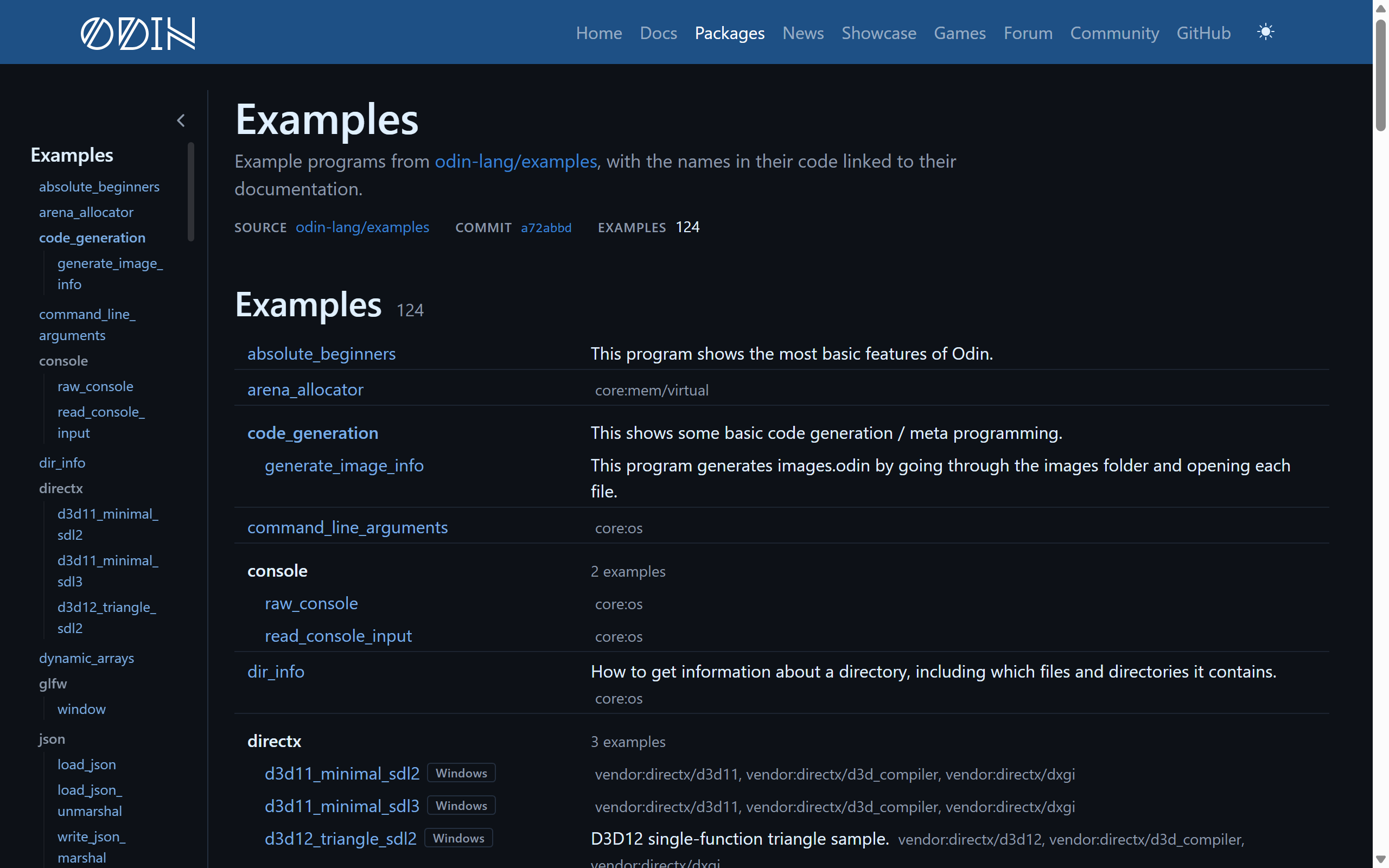Go to the News nav item
Viewport: 1389px width, 868px height.
coord(803,33)
